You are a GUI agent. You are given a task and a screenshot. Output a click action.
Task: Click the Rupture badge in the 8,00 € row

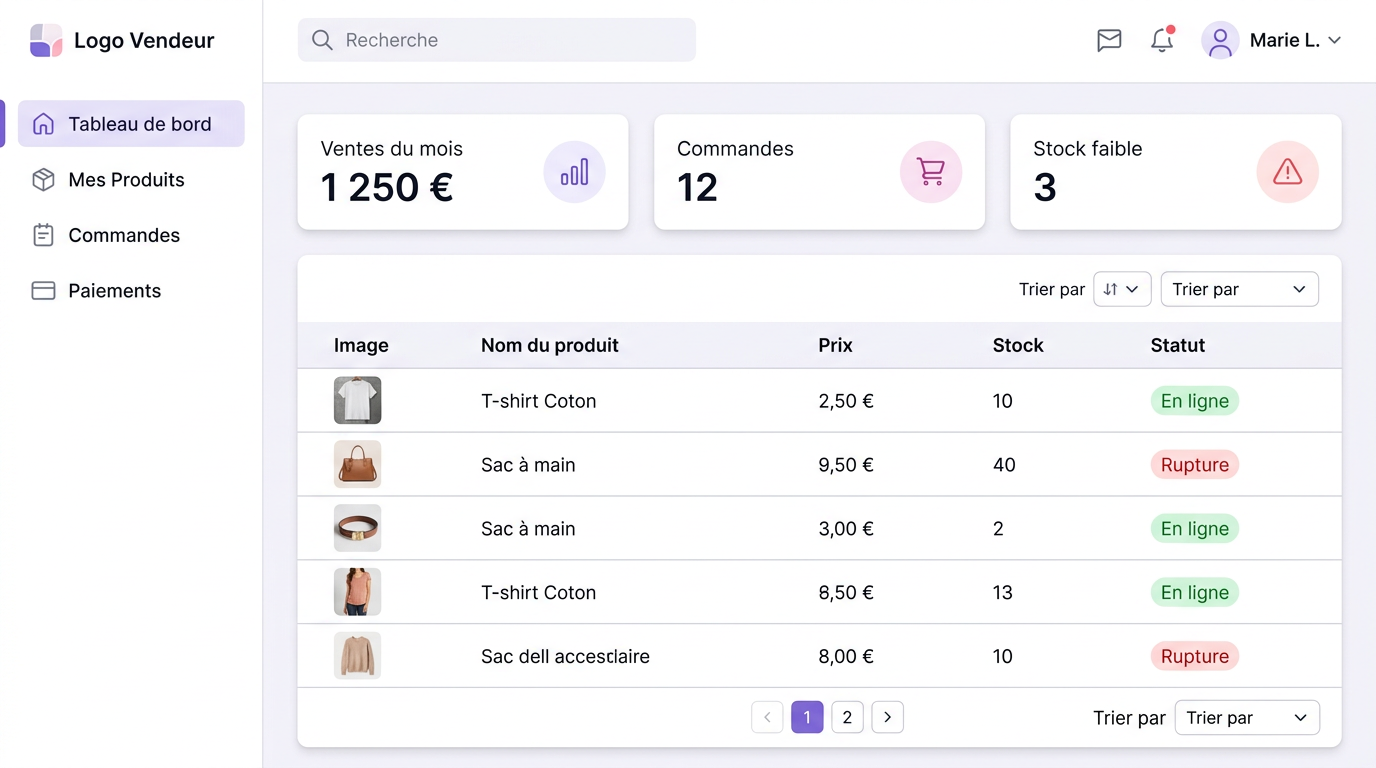tap(1195, 656)
